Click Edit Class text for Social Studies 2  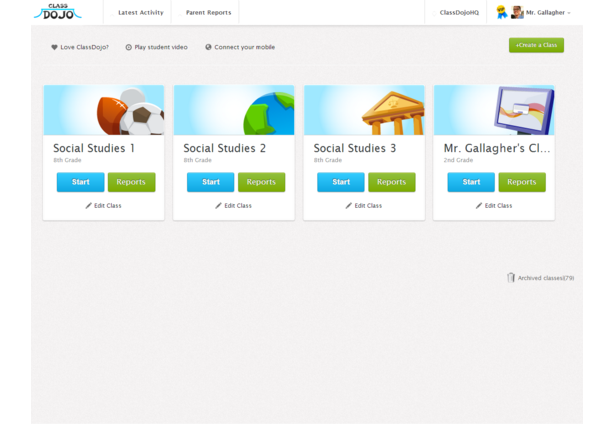[x=238, y=206]
